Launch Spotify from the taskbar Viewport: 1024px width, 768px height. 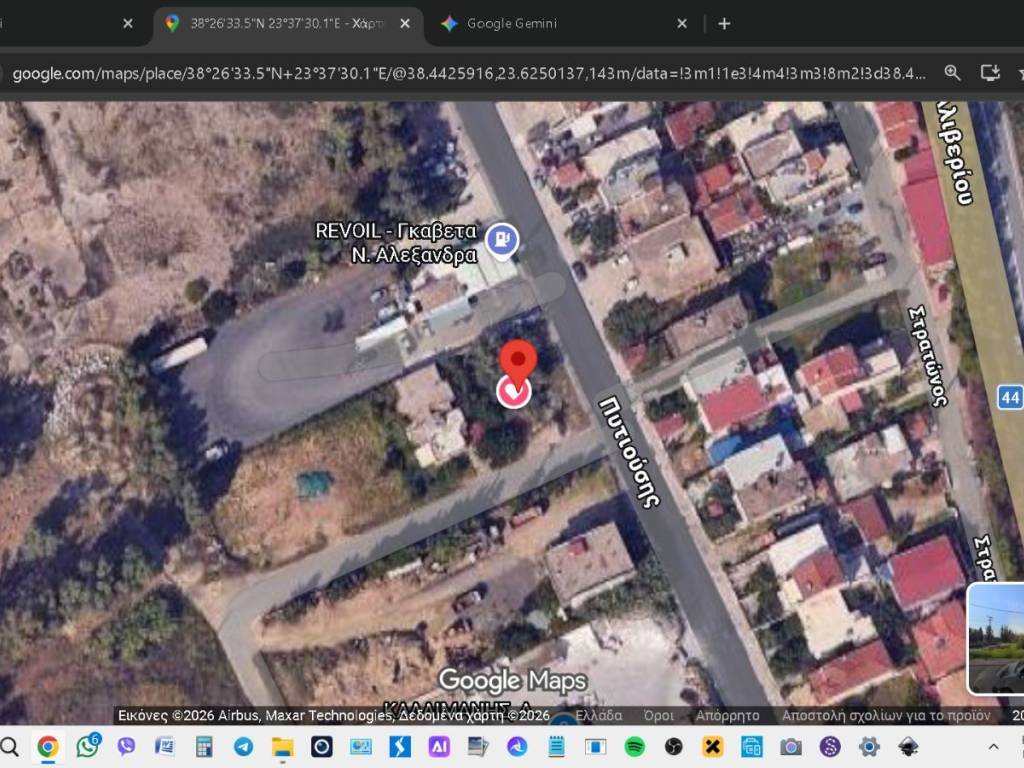634,746
